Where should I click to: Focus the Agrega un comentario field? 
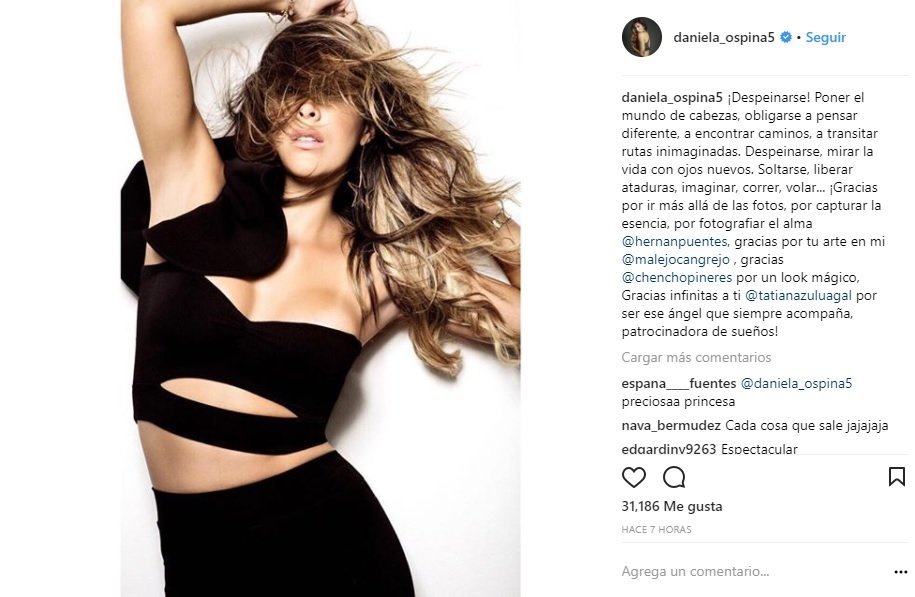753,571
